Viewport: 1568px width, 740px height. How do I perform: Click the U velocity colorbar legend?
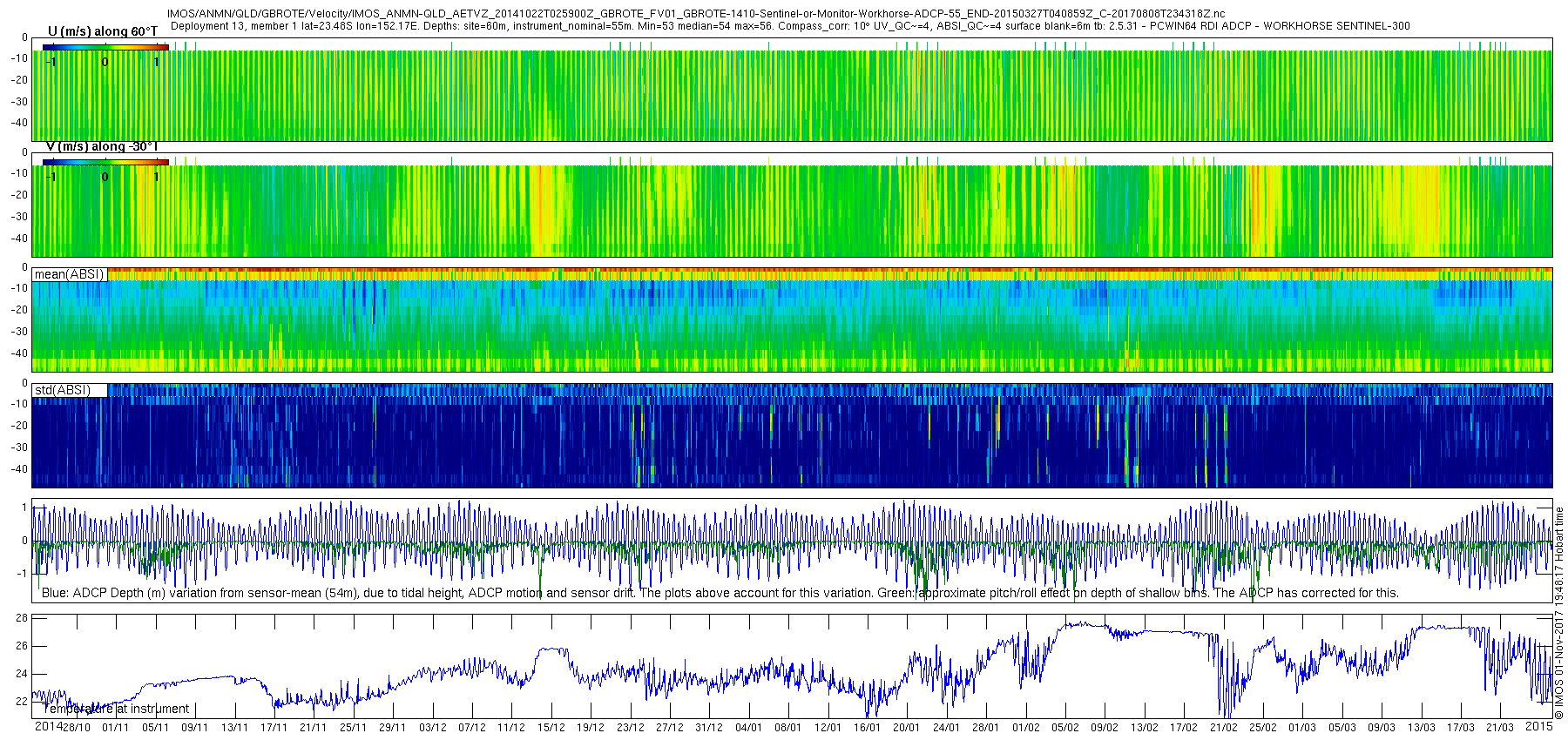105,47
